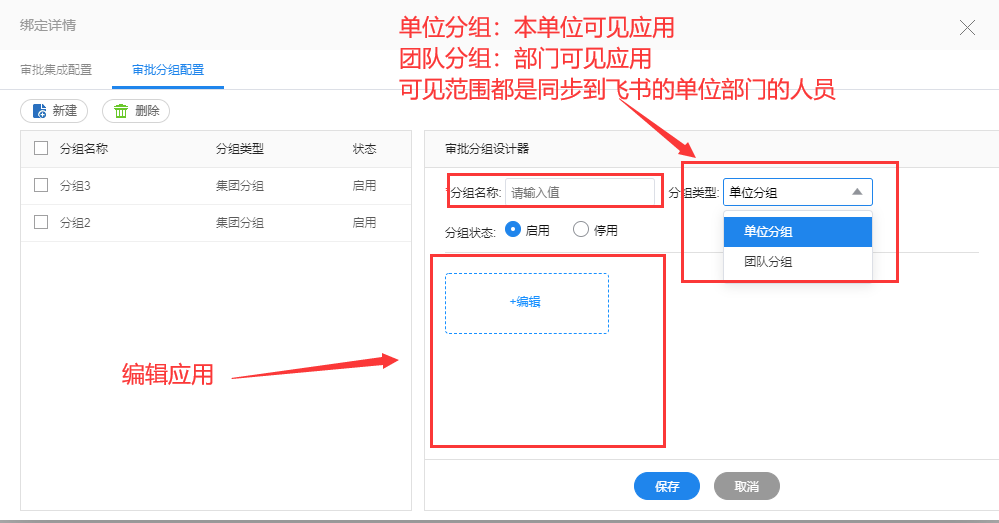Close the 绑定详情 dialog
This screenshot has height=523, width=999.
(967, 27)
